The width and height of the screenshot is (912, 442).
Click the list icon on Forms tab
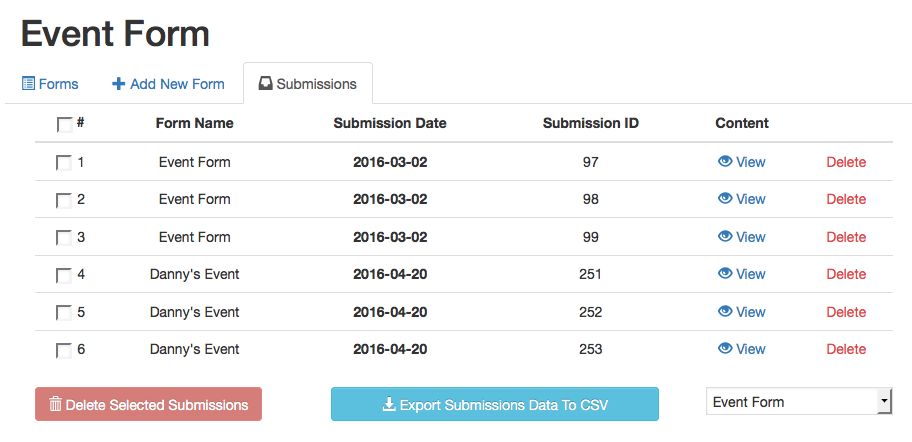(x=28, y=84)
